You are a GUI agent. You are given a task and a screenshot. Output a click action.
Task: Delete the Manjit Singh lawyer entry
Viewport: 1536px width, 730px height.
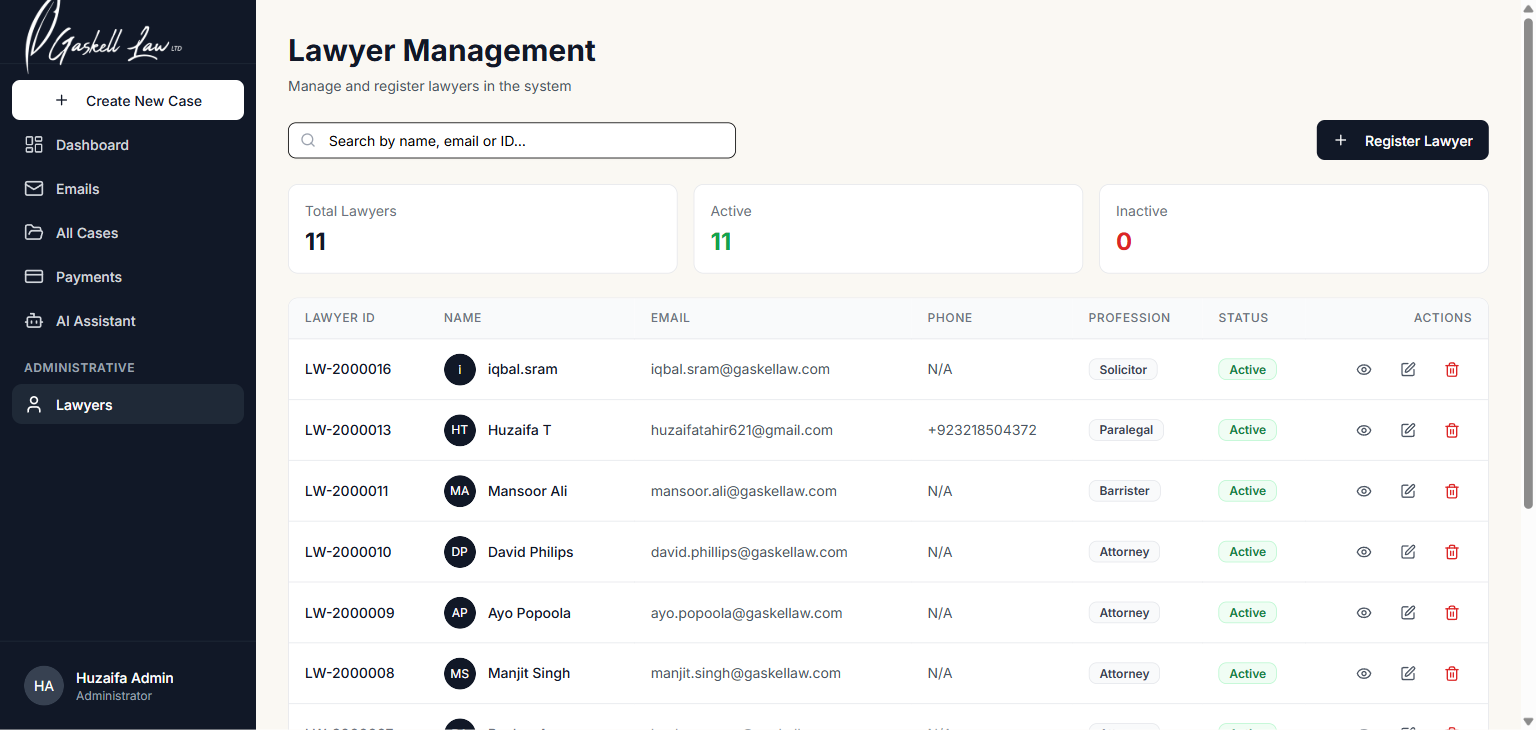1452,674
